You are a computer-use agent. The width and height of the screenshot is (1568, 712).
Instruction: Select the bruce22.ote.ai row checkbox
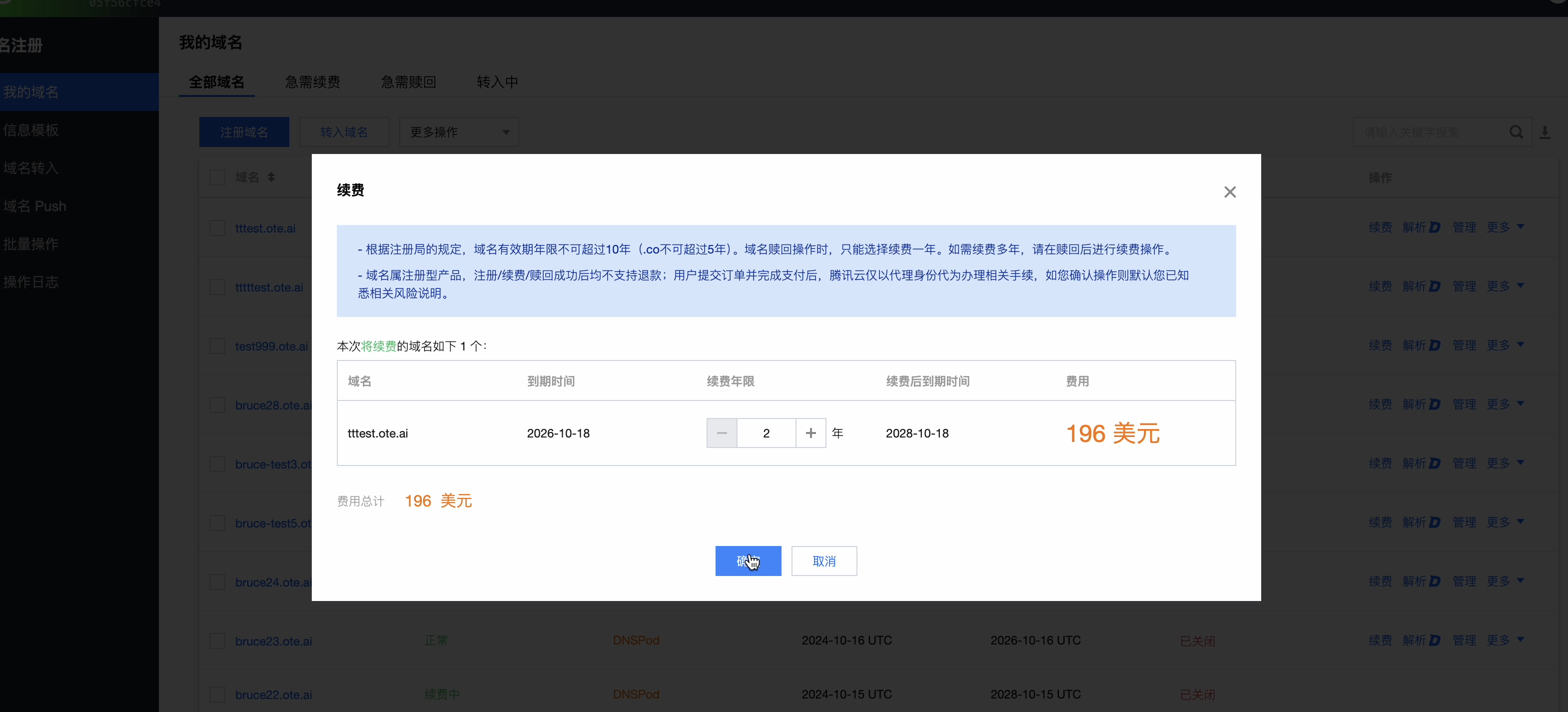(x=217, y=694)
